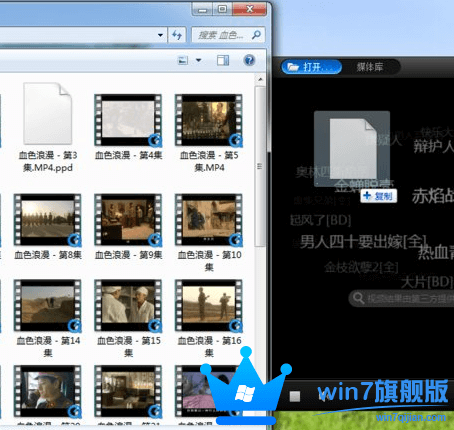The image size is (454, 430).
Task: Click the file name label 血色浪漫 - 第4集
Action: click(128, 155)
